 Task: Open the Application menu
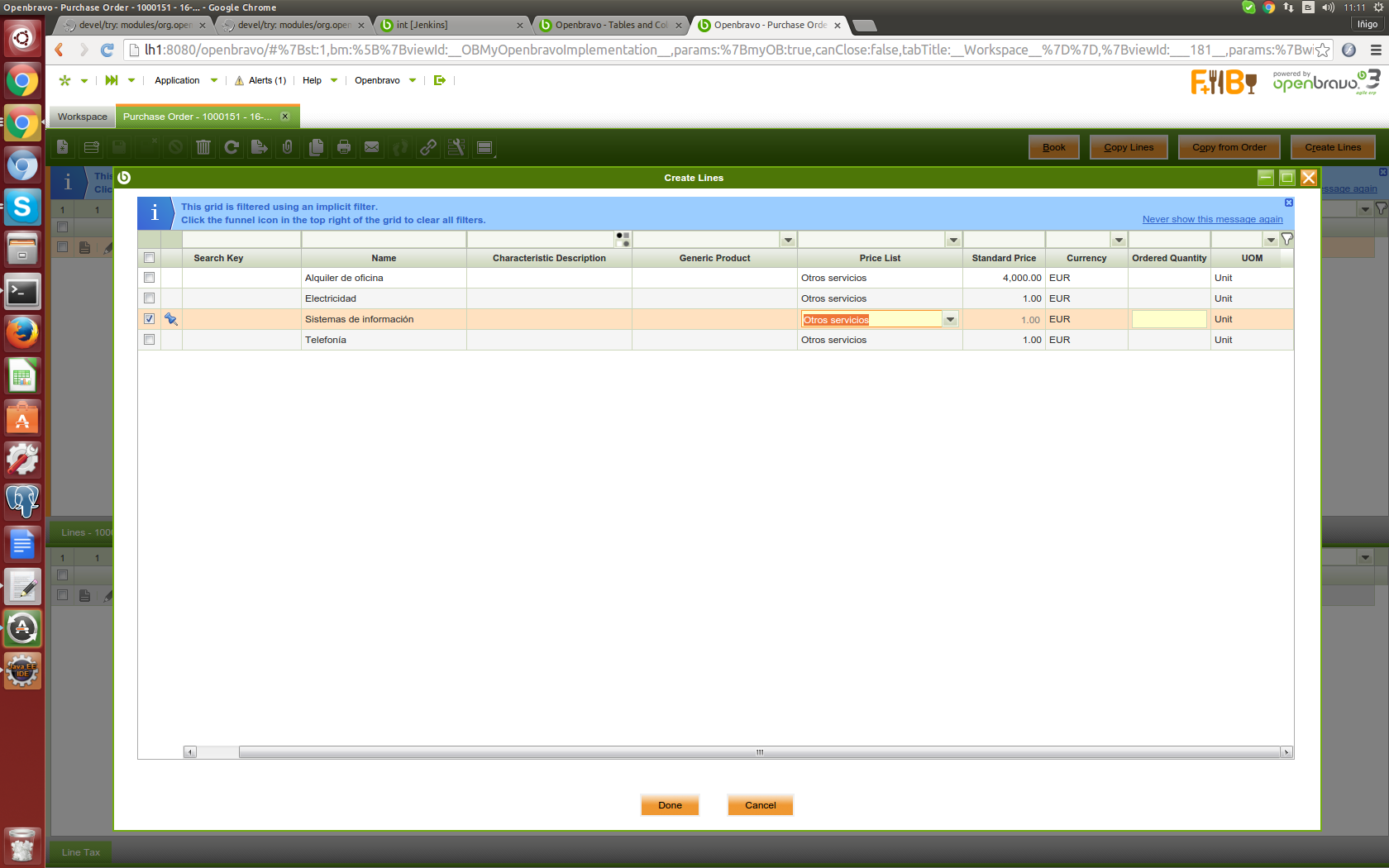177,80
